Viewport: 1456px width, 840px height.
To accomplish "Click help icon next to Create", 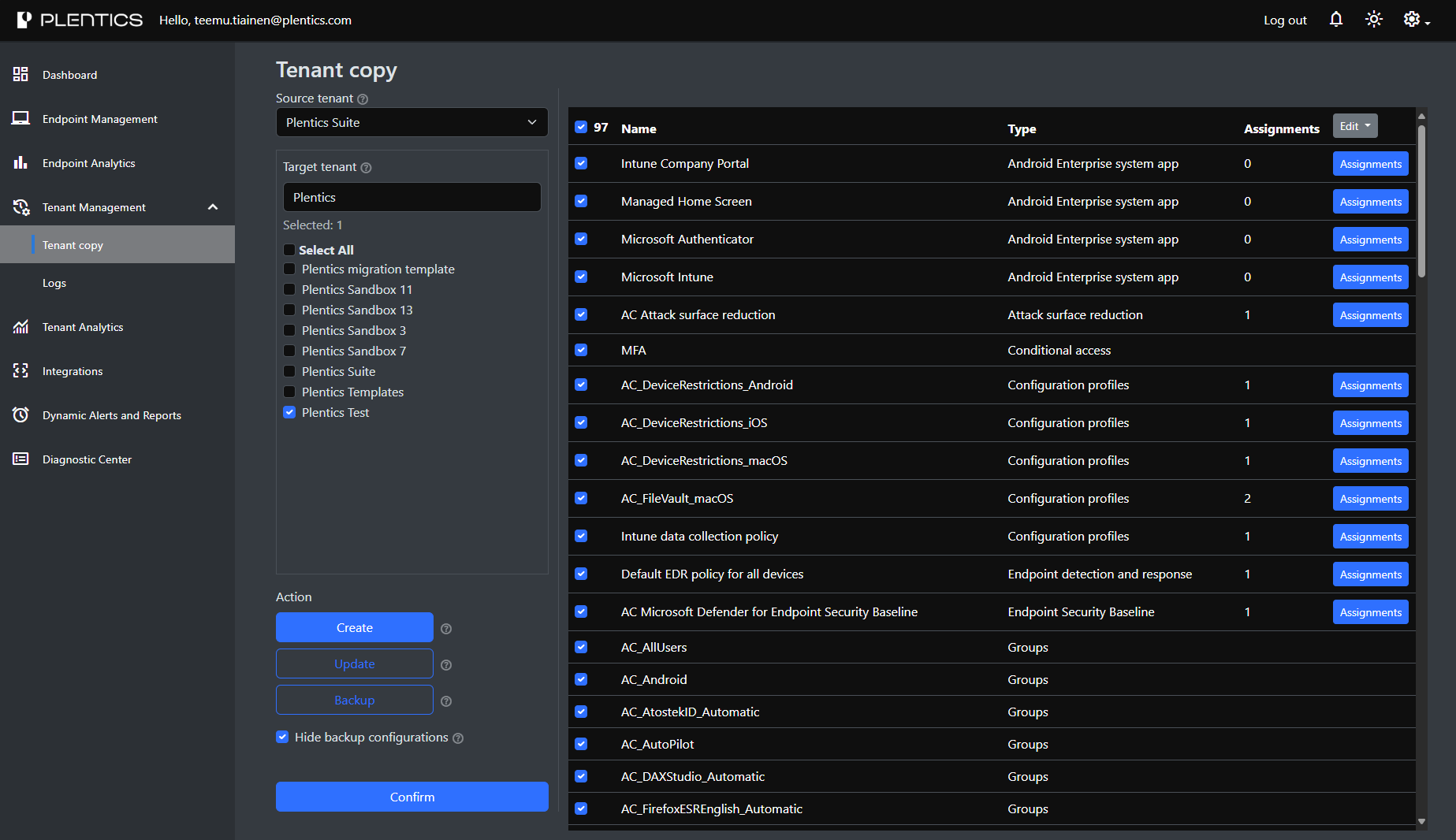I will tap(446, 629).
